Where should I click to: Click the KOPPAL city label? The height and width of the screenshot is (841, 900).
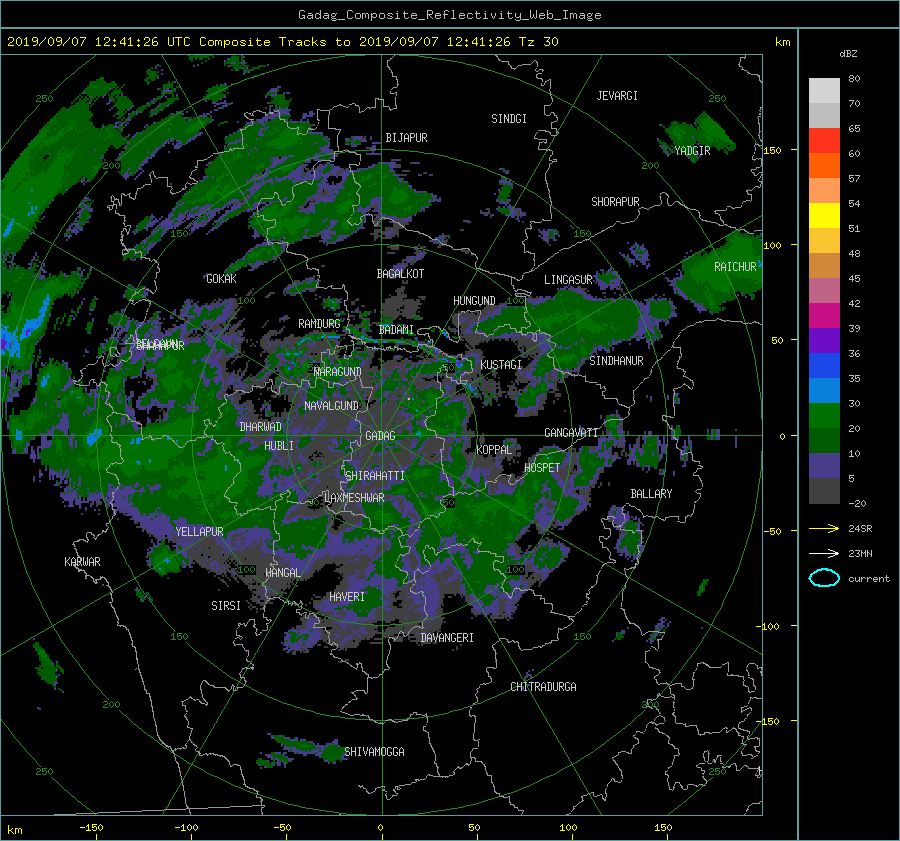tap(494, 449)
